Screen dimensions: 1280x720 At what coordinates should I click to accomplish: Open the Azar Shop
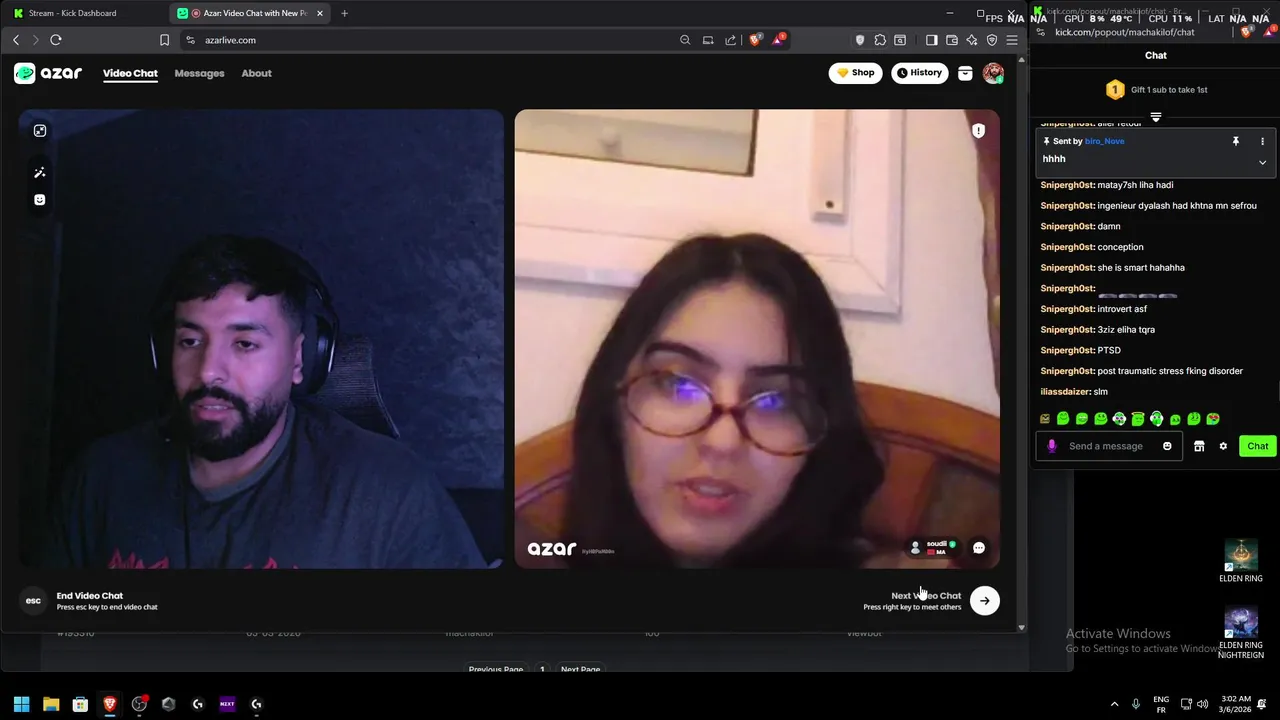(x=855, y=73)
